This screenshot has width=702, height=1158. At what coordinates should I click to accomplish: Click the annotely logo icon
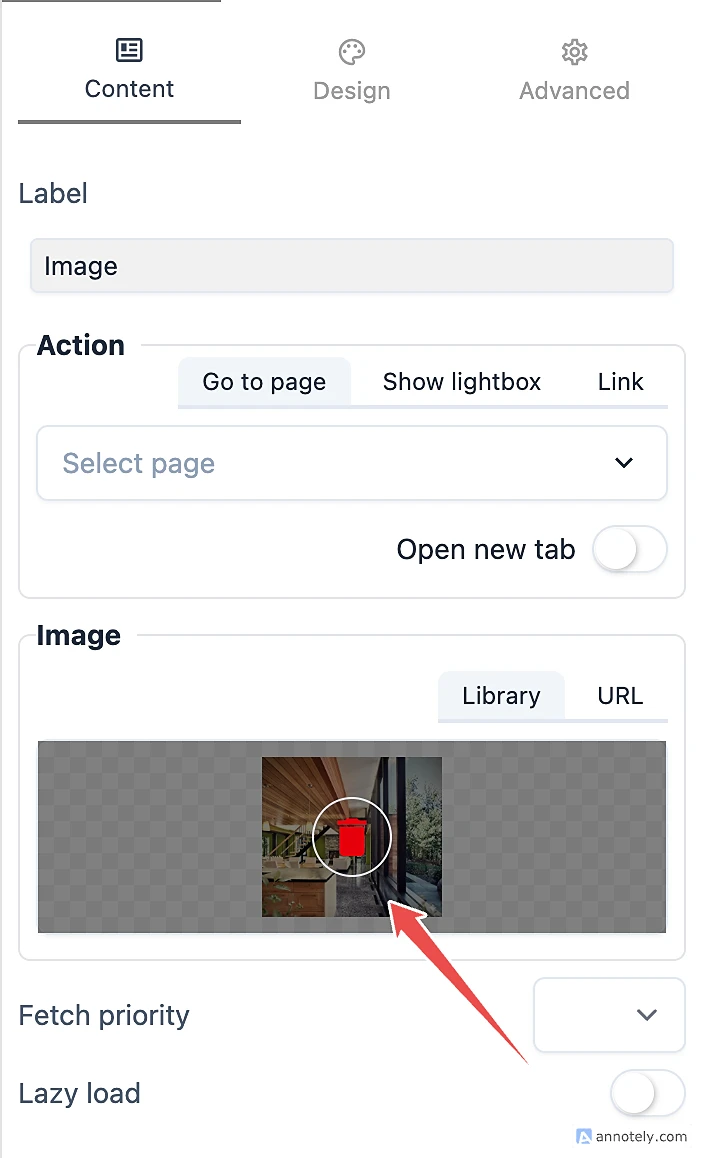(x=584, y=1136)
